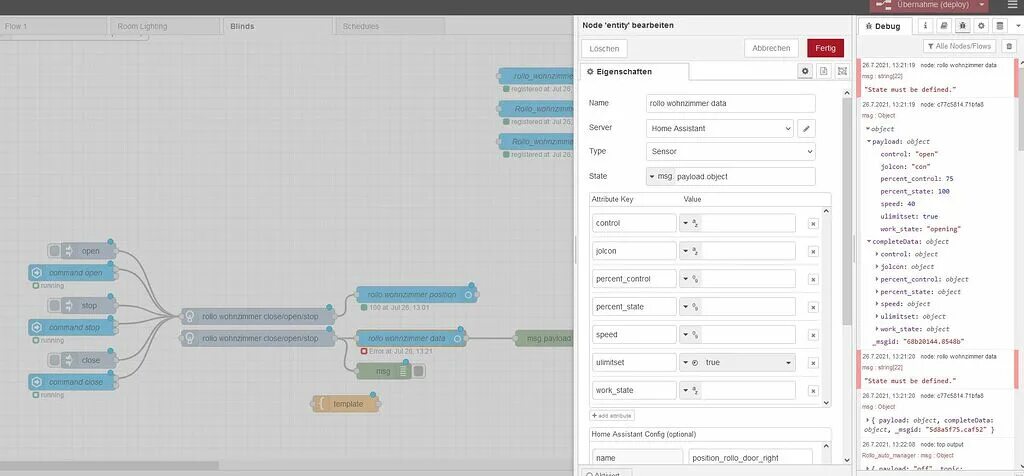Remove the speed attribute row
The width and height of the screenshot is (1024, 476).
point(813,335)
